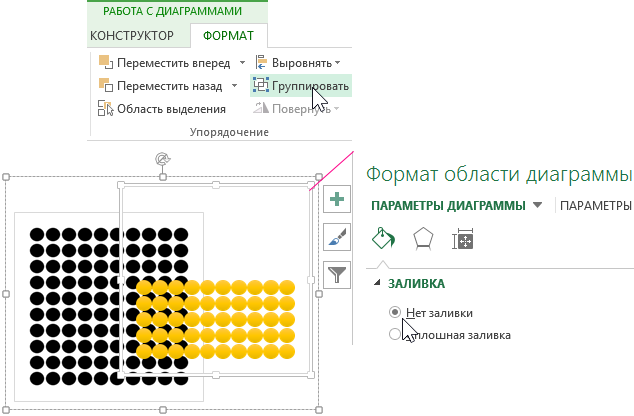The image size is (634, 416).
Task: Open chart styles paintbrush button
Action: click(x=337, y=237)
